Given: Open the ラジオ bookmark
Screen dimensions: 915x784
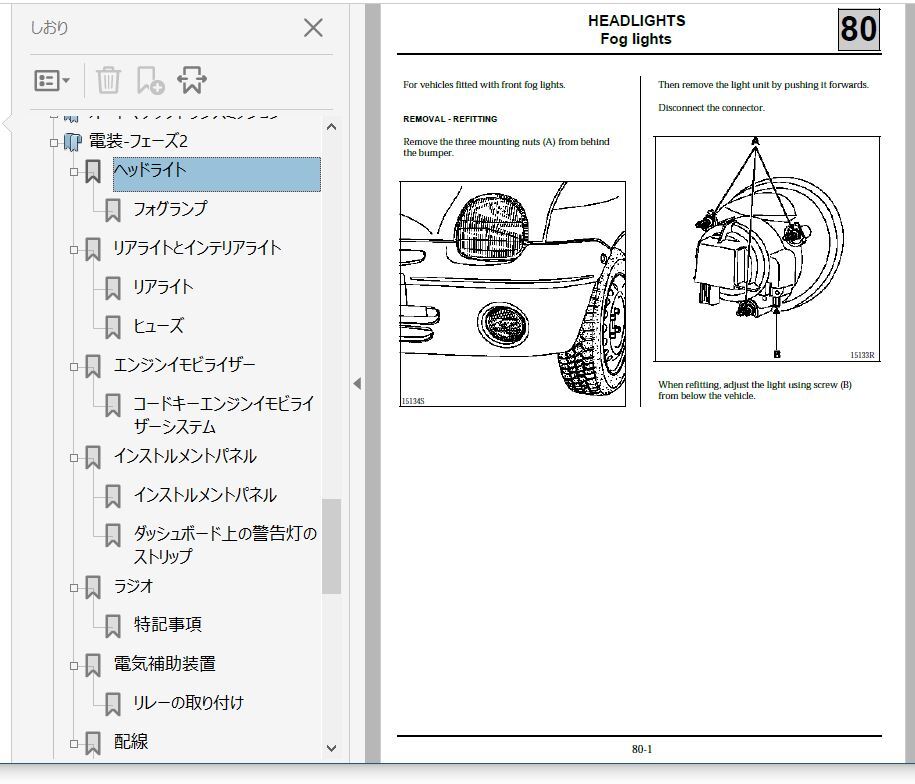Looking at the screenshot, I should click(x=133, y=586).
